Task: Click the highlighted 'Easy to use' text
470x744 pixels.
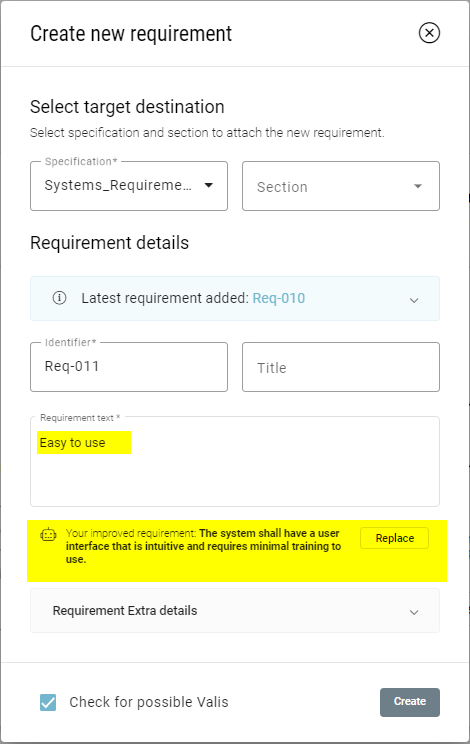Action: 73,443
